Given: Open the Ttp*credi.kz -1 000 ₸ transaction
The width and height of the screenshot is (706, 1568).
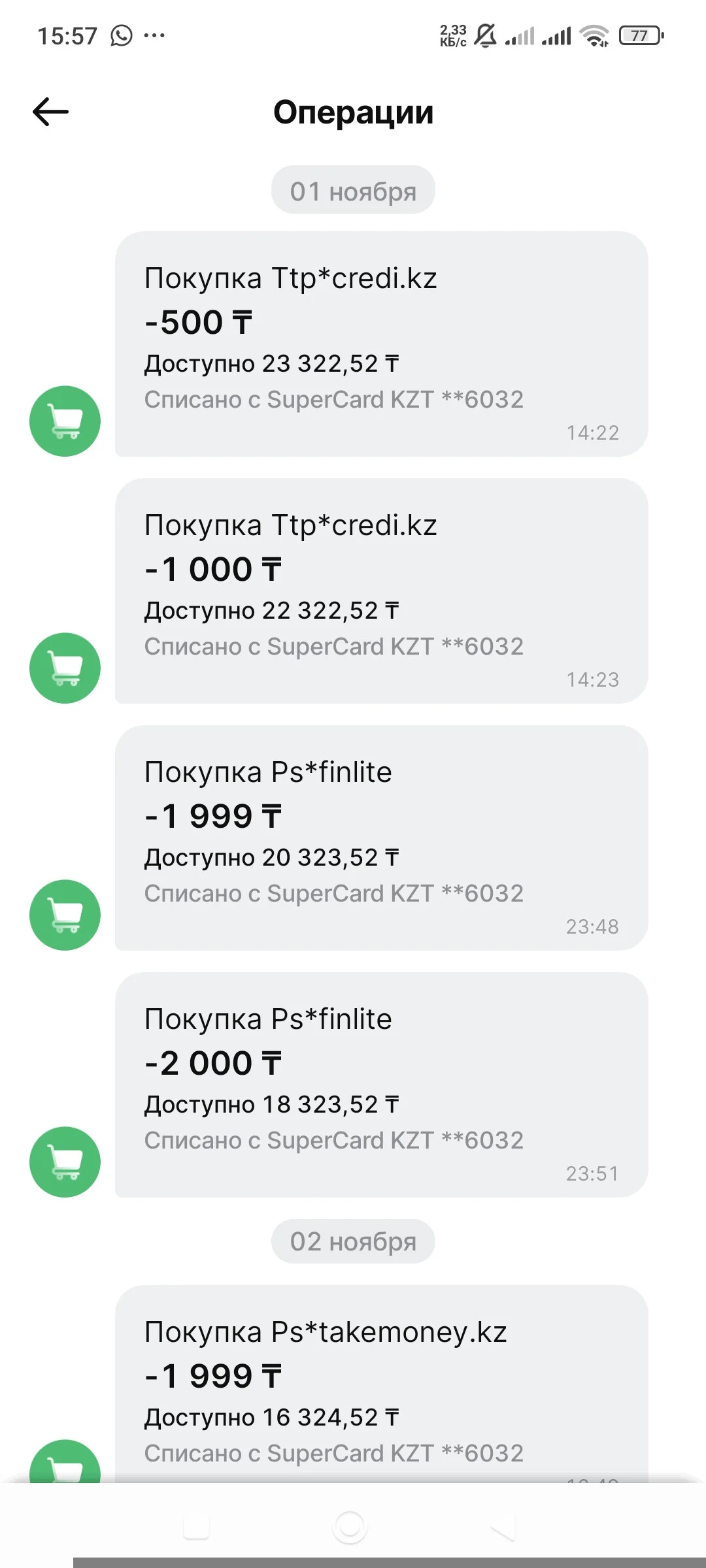Looking at the screenshot, I should pyautogui.click(x=381, y=591).
